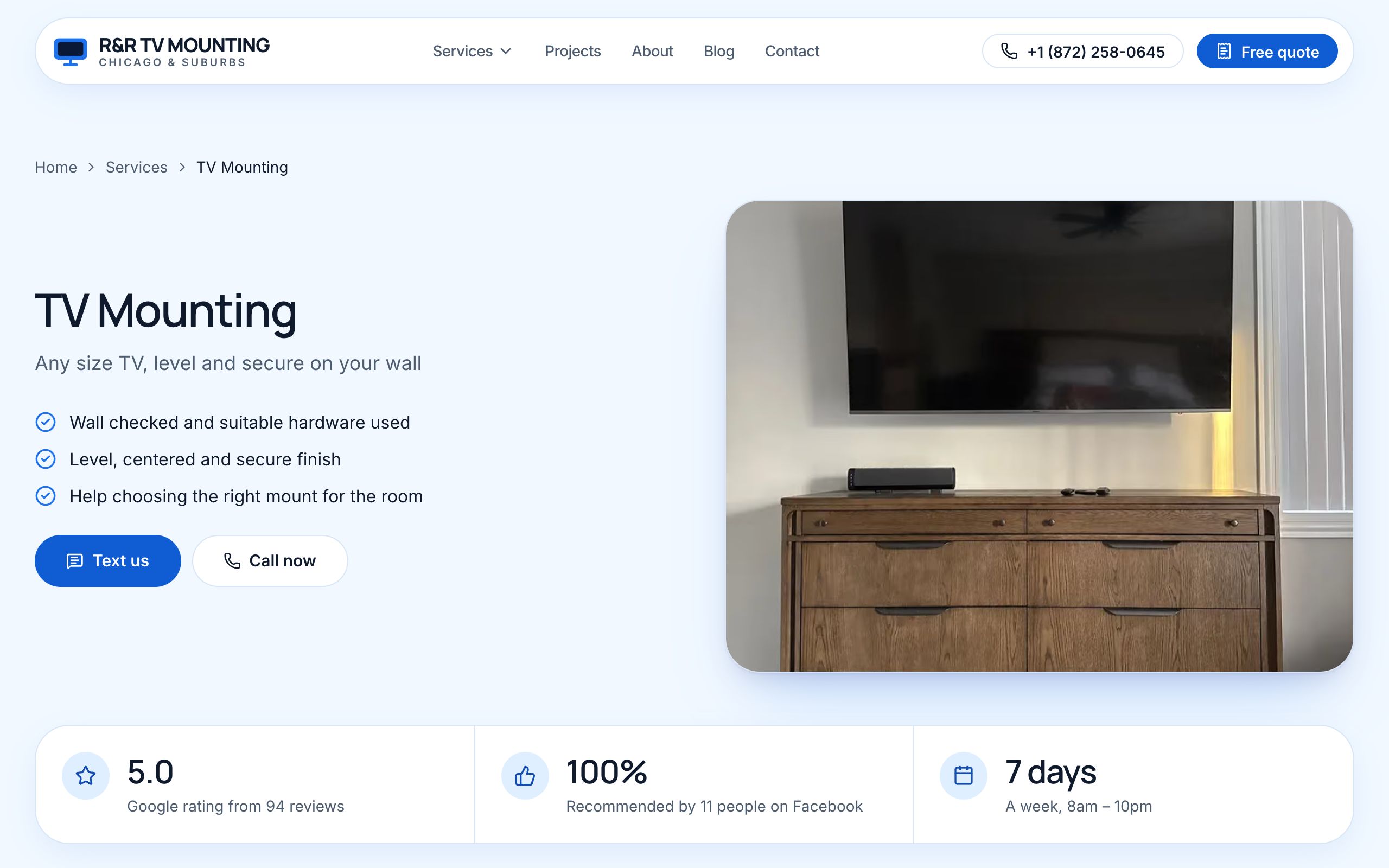The image size is (1389, 868).
Task: Click the phone icon in the Call now button
Action: pos(232,561)
